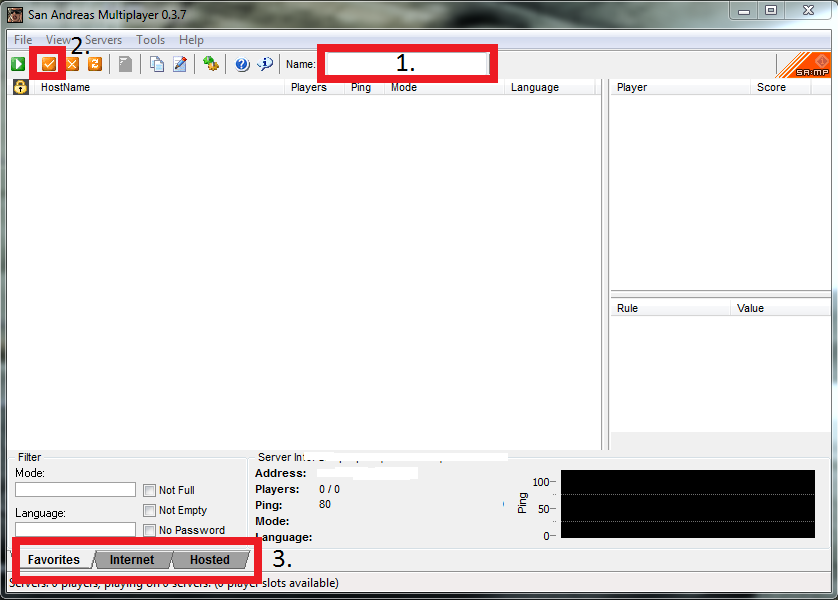Viewport: 838px width, 600px height.
Task: Check the No Password filter
Action: coord(150,530)
